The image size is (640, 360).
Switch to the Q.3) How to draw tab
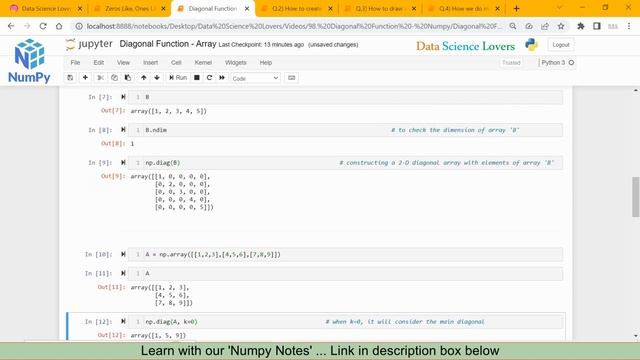click(x=380, y=9)
